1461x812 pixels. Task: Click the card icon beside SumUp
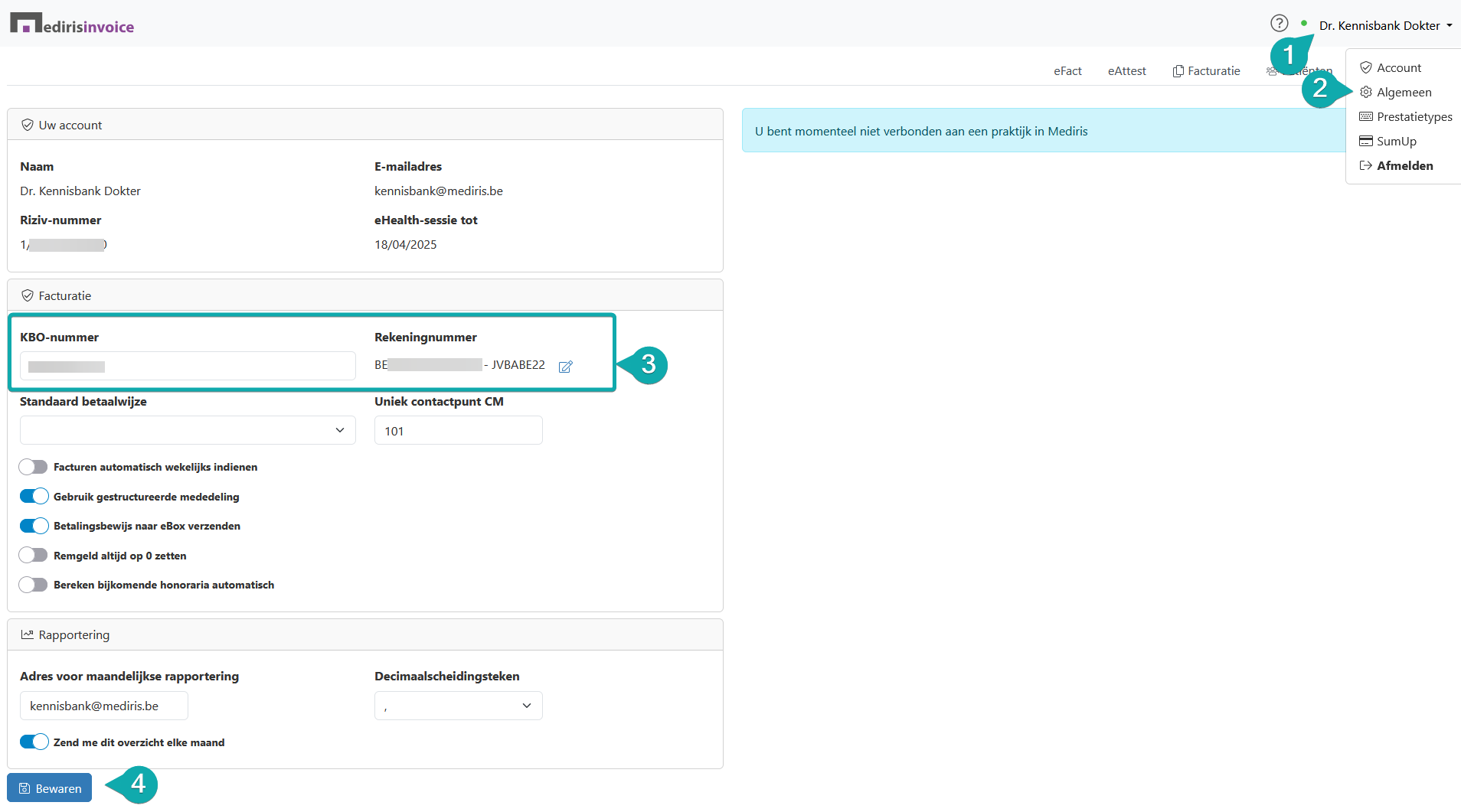[1366, 142]
